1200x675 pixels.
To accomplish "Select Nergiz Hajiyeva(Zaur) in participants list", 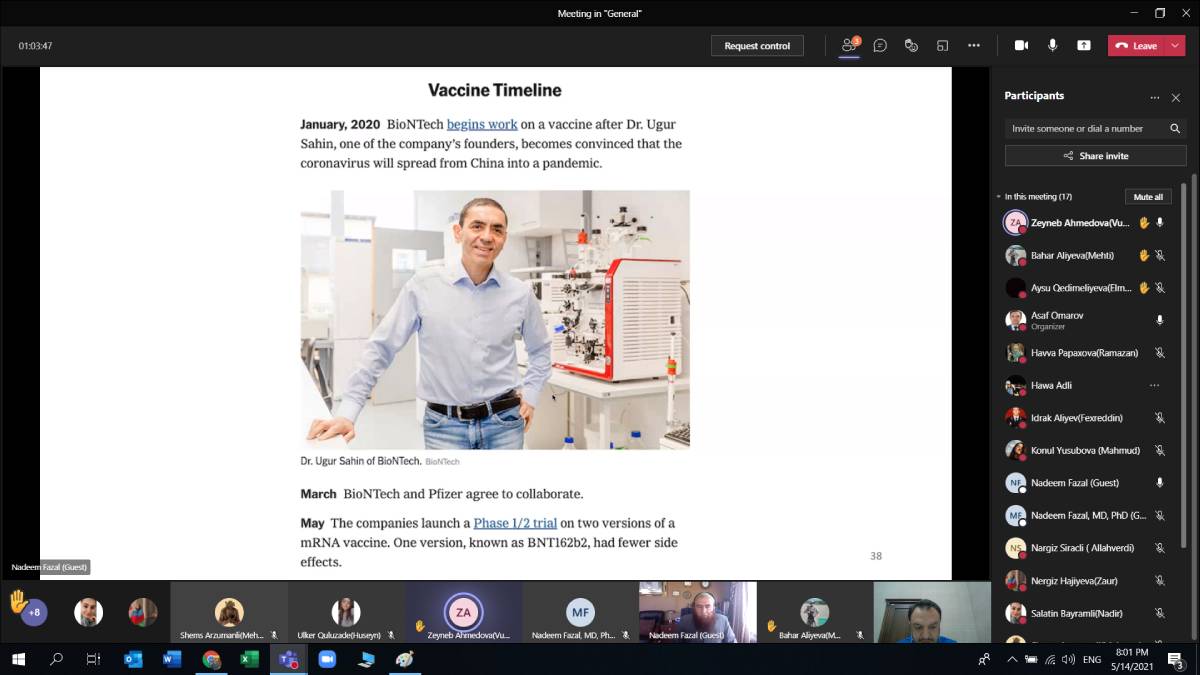I will (x=1086, y=581).
